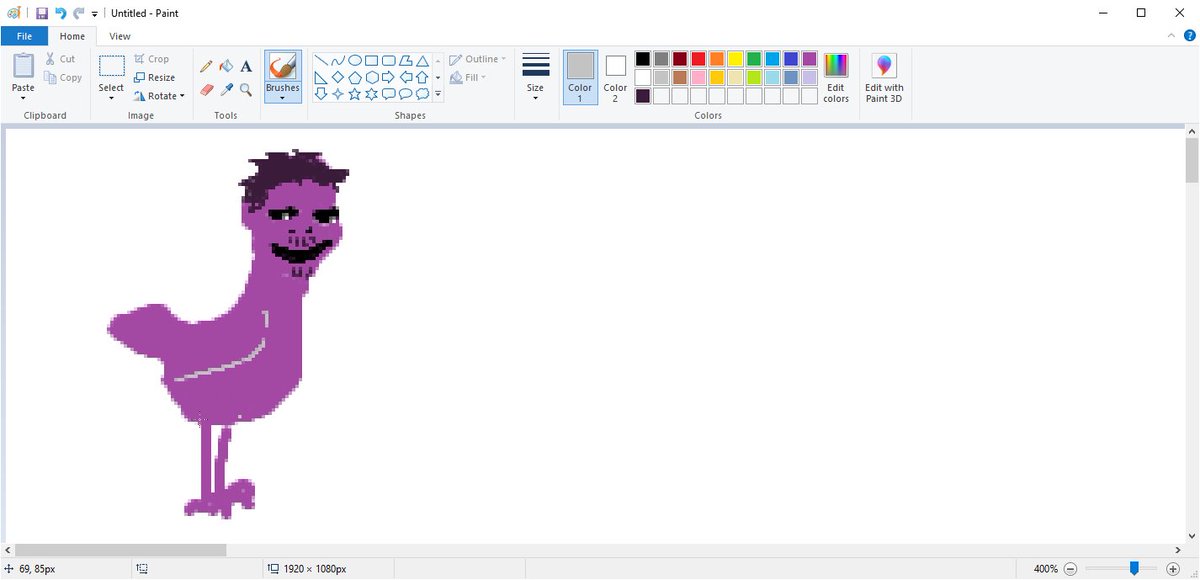Switch to the View tab
Viewport: 1200px width, 580px height.
pyautogui.click(x=120, y=36)
